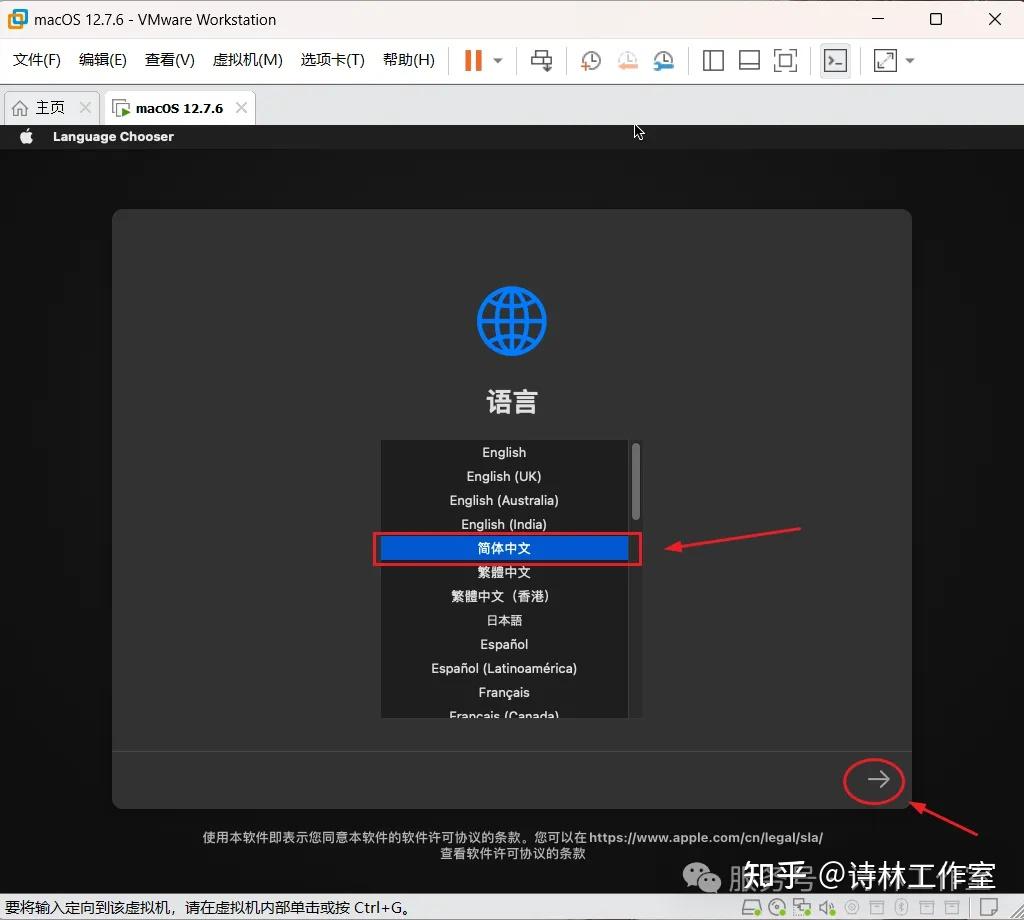Viewport: 1024px width, 920px height.
Task: Click the message log note icon
Action: click(x=989, y=908)
